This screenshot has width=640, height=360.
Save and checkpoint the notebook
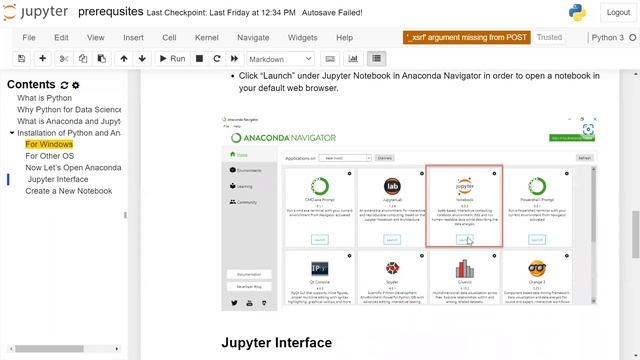[x=22, y=59]
